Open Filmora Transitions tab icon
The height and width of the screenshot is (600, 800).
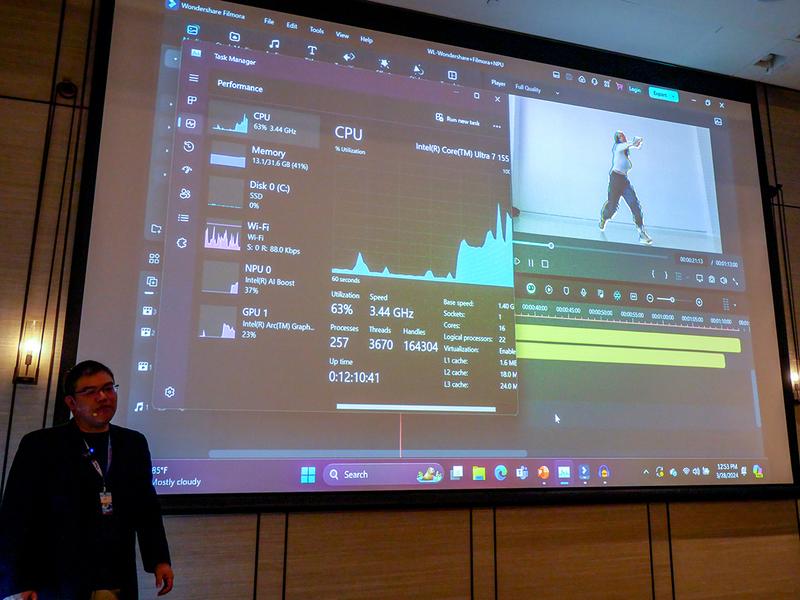(349, 57)
